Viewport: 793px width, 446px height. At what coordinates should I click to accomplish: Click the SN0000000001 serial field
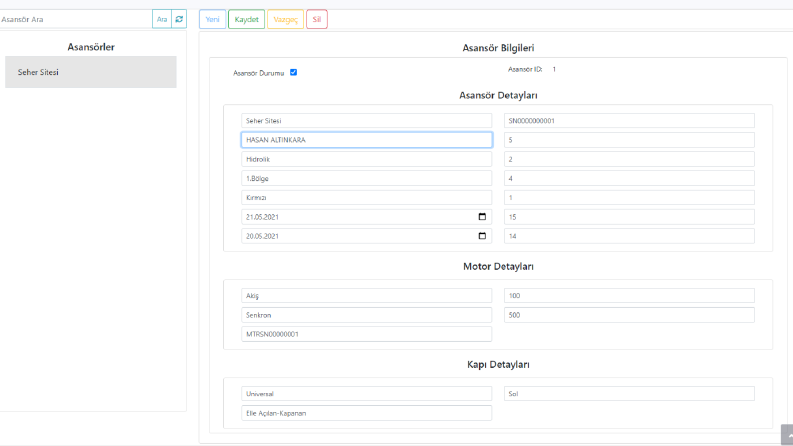[629, 121]
